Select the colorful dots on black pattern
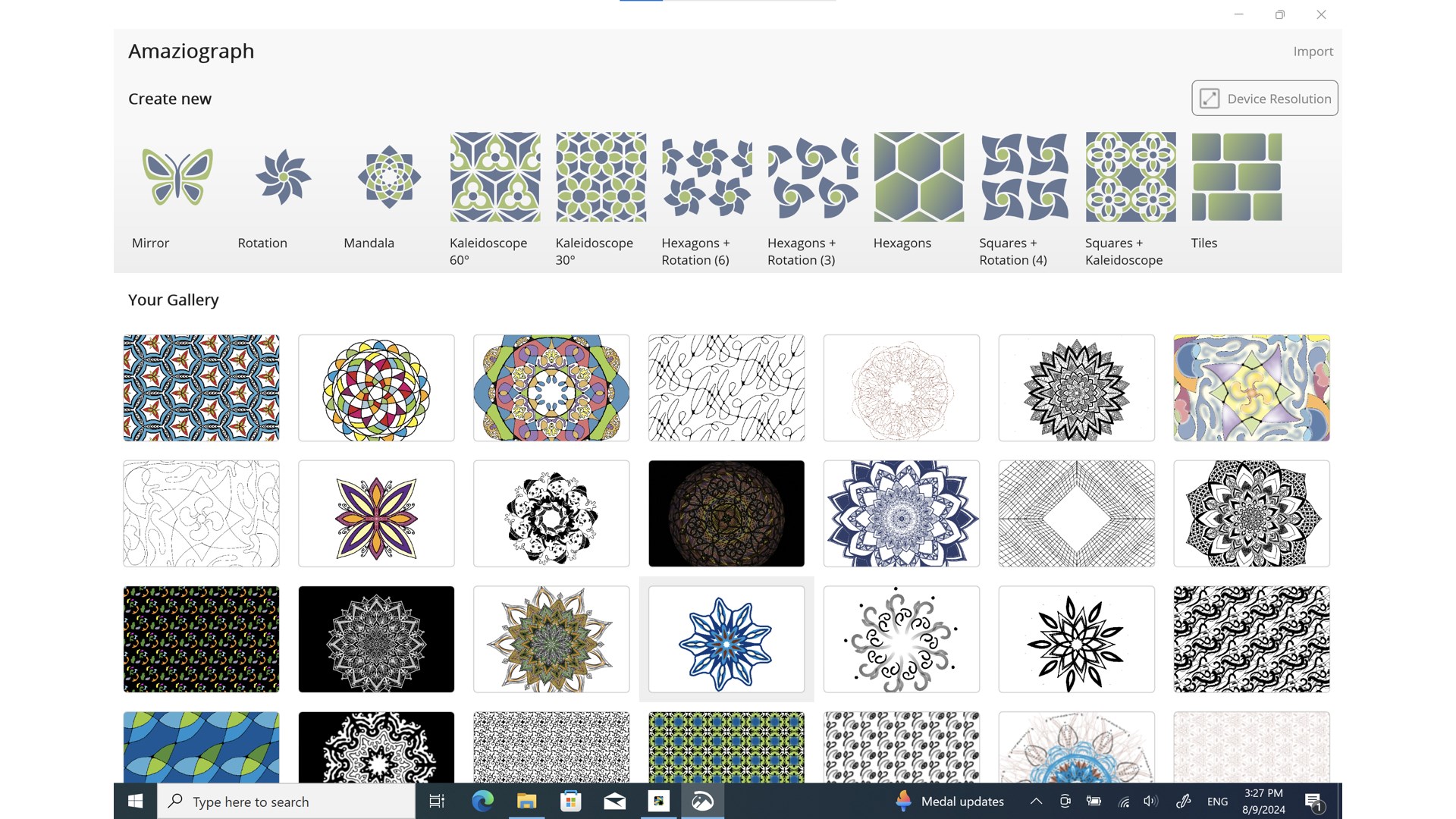1456x819 pixels. 201,639
